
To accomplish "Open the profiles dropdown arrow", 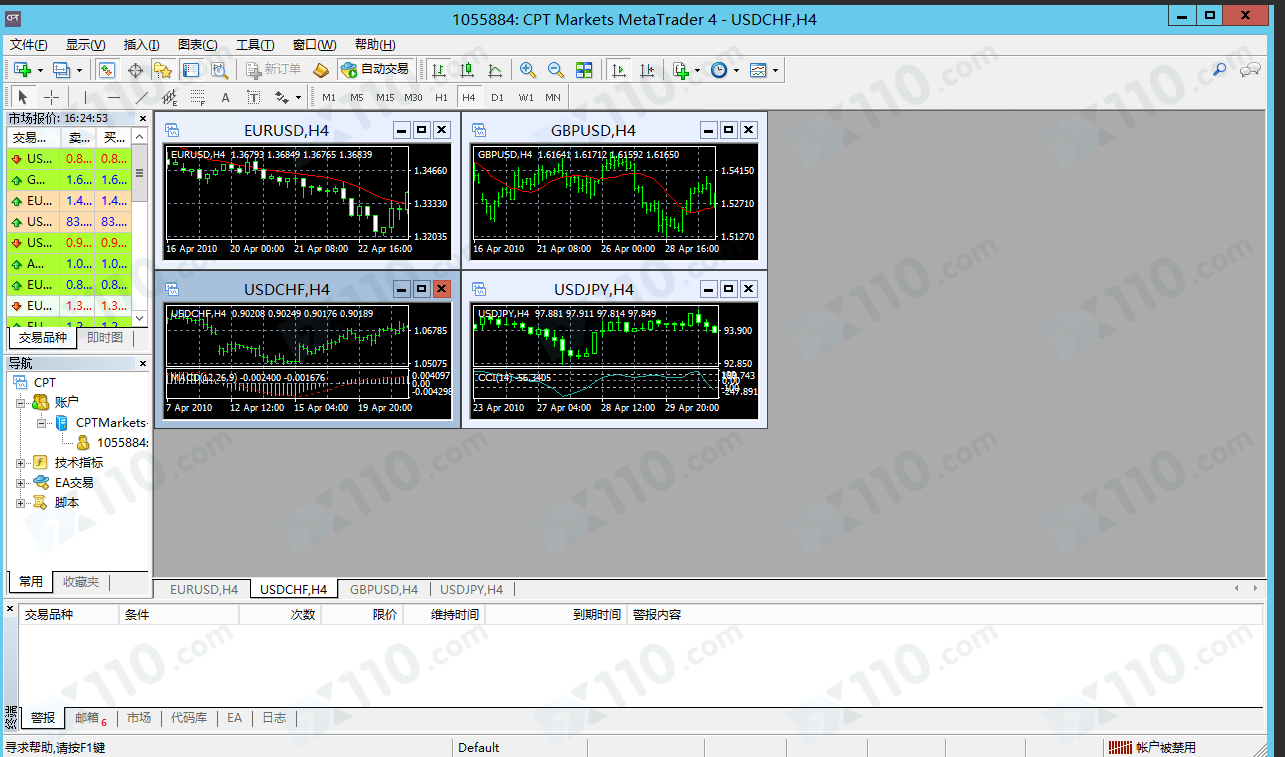I will click(x=79, y=70).
